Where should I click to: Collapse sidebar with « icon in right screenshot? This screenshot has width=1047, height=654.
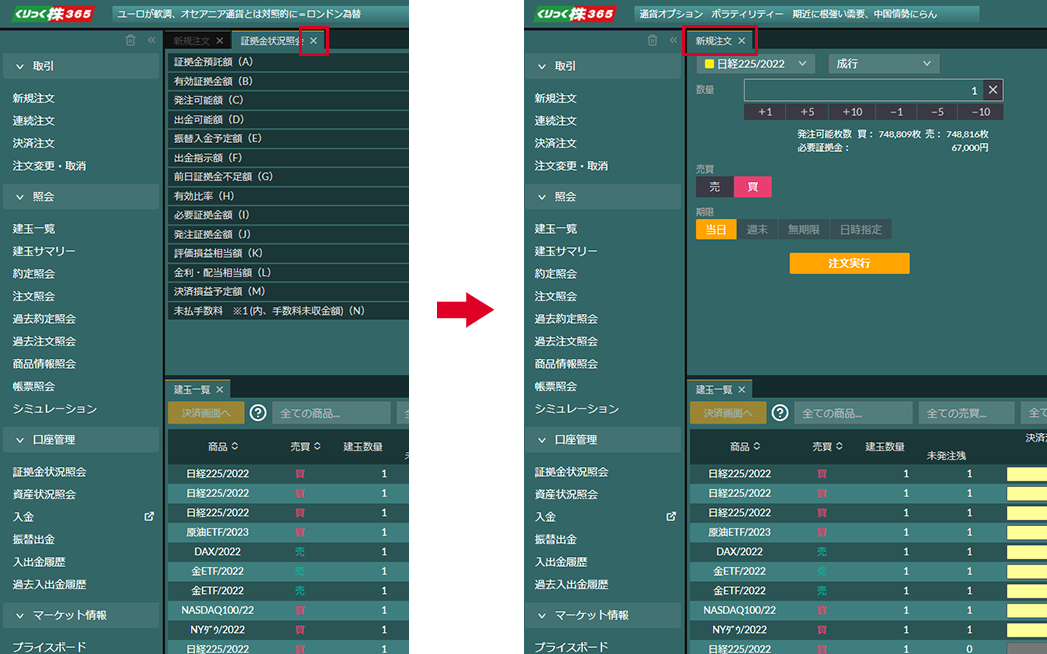(x=674, y=41)
